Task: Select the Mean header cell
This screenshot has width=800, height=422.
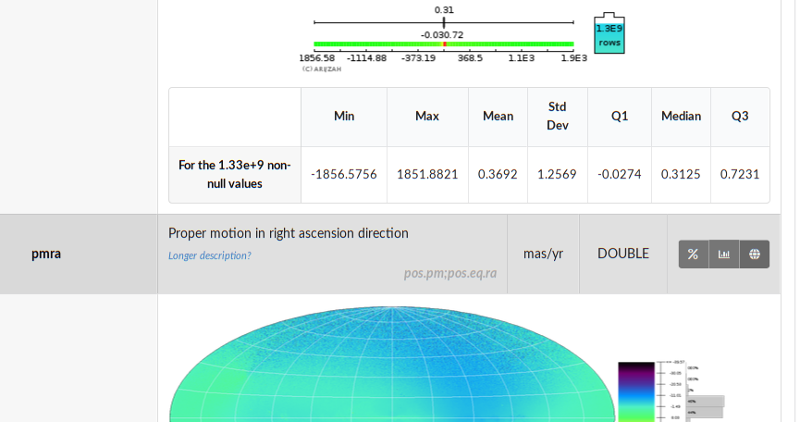Action: [498, 117]
